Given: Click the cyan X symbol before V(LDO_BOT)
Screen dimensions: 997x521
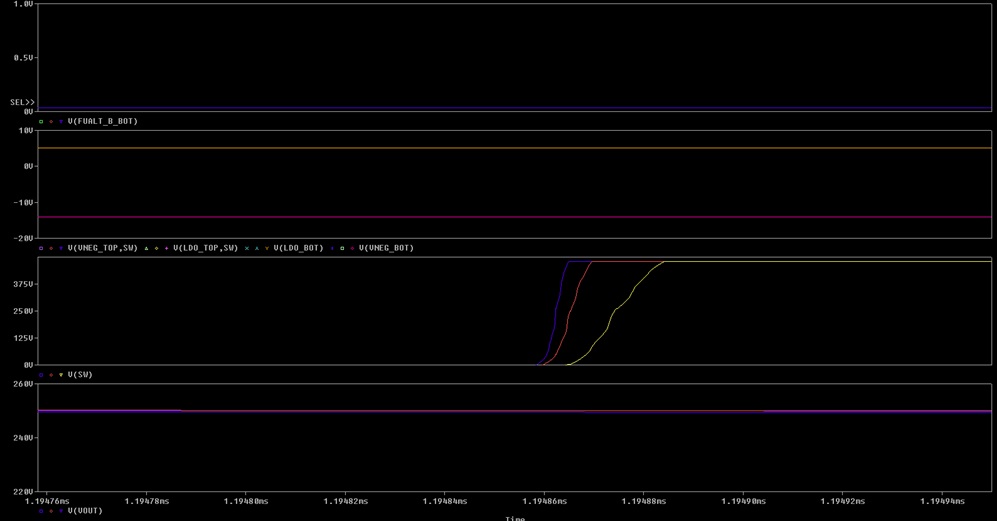Looking at the screenshot, I should 247,248.
